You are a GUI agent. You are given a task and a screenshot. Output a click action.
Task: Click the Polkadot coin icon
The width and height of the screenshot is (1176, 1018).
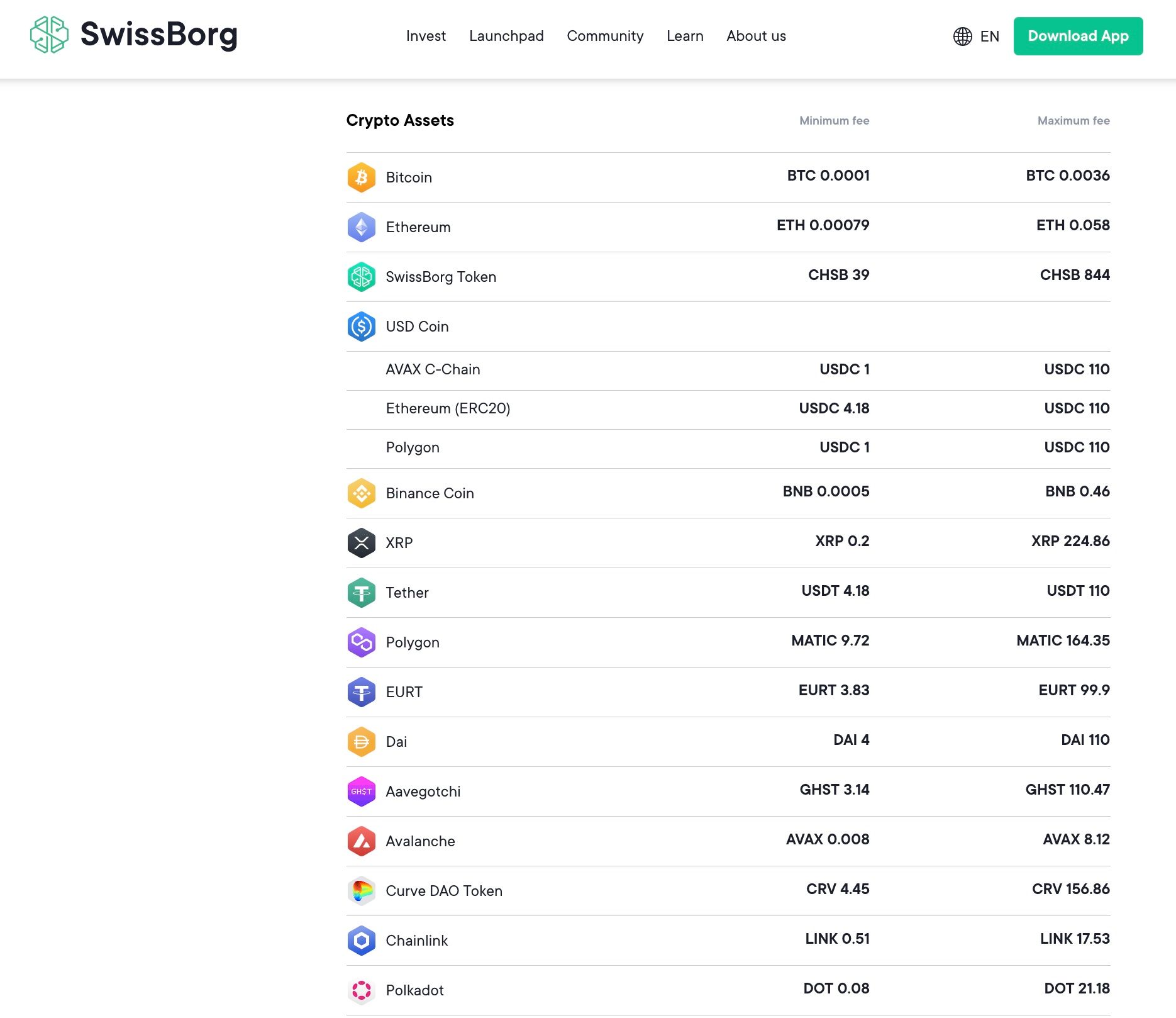[x=362, y=990]
